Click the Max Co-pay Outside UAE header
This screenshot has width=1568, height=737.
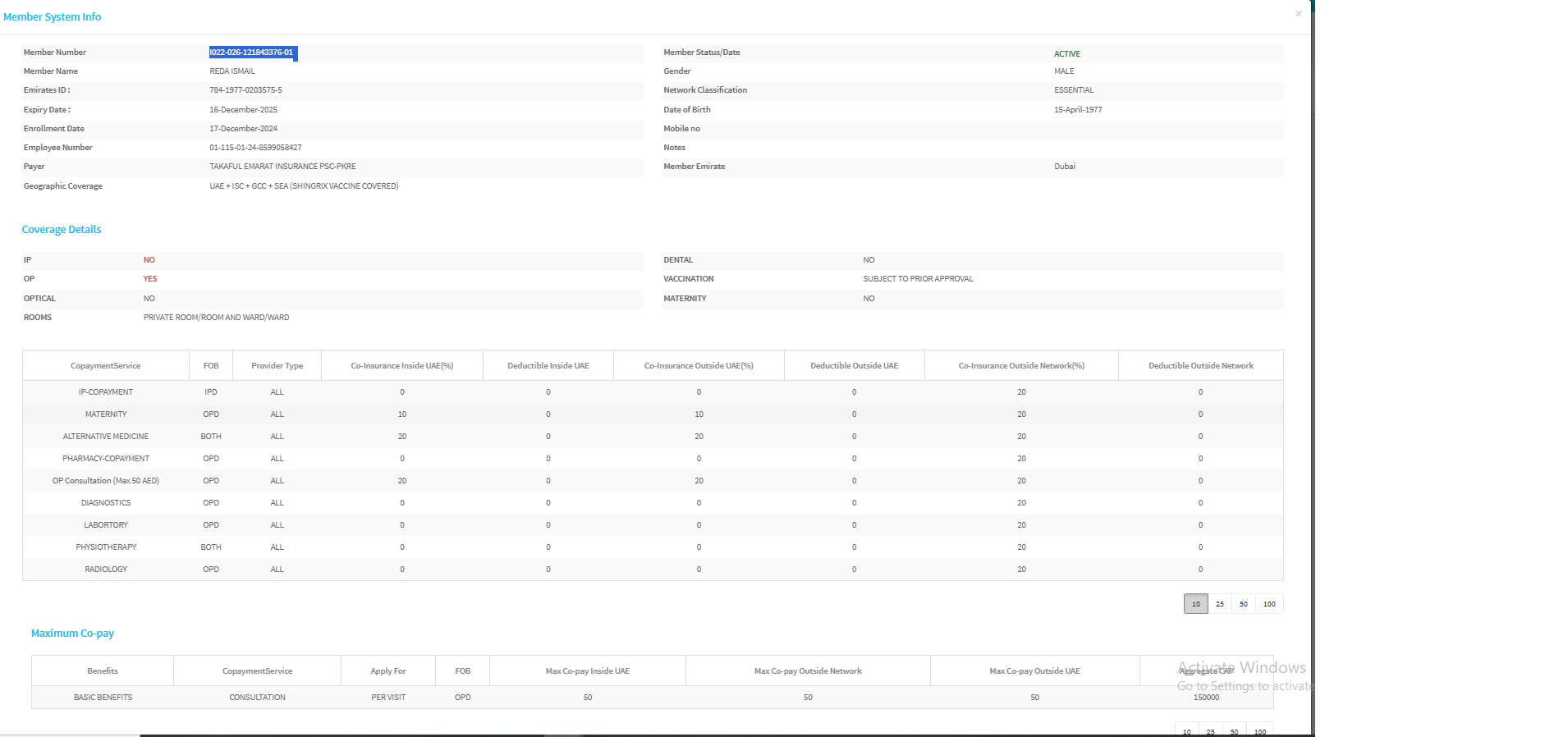[x=1034, y=671]
